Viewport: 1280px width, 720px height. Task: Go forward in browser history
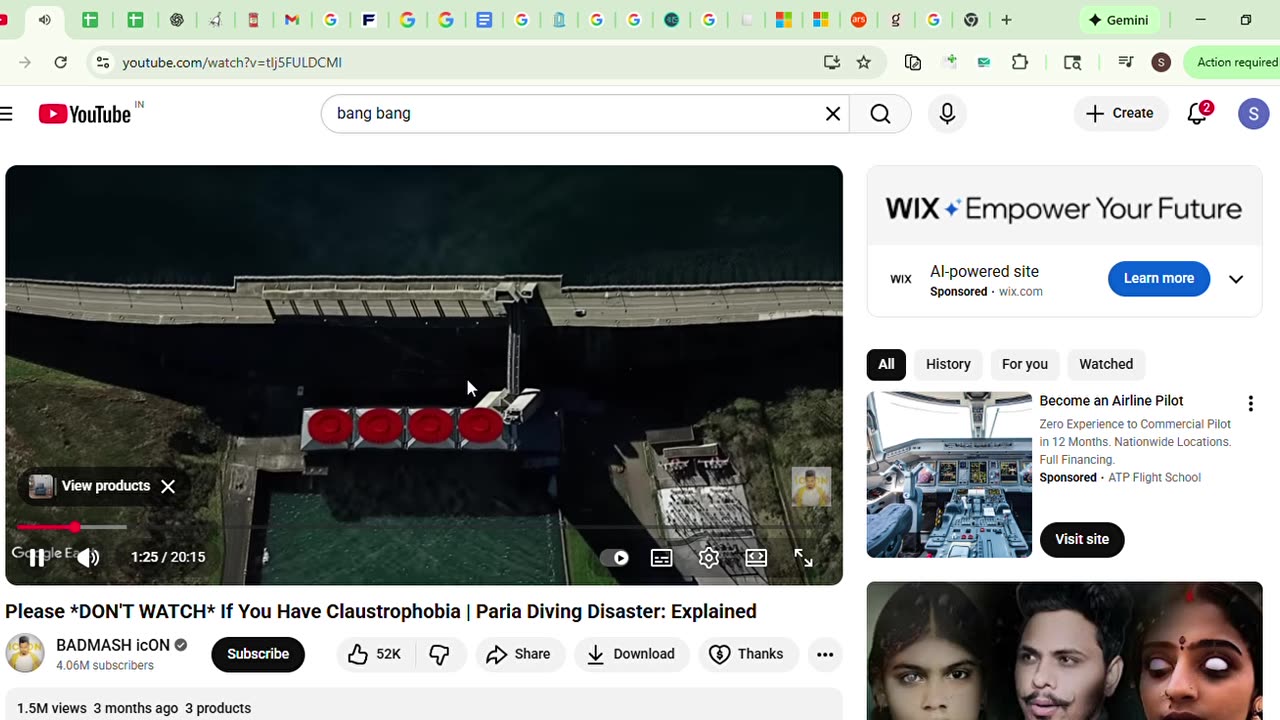(x=25, y=62)
